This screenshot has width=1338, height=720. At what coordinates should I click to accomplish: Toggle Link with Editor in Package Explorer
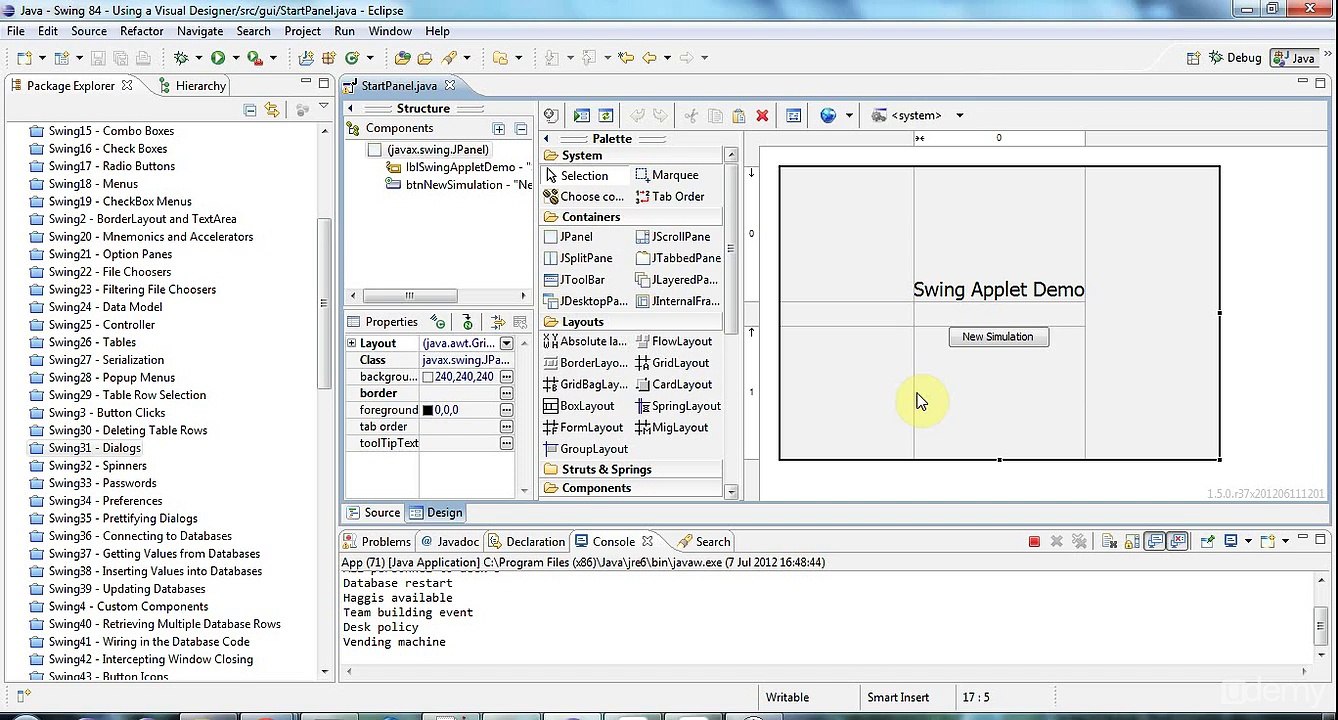272,110
